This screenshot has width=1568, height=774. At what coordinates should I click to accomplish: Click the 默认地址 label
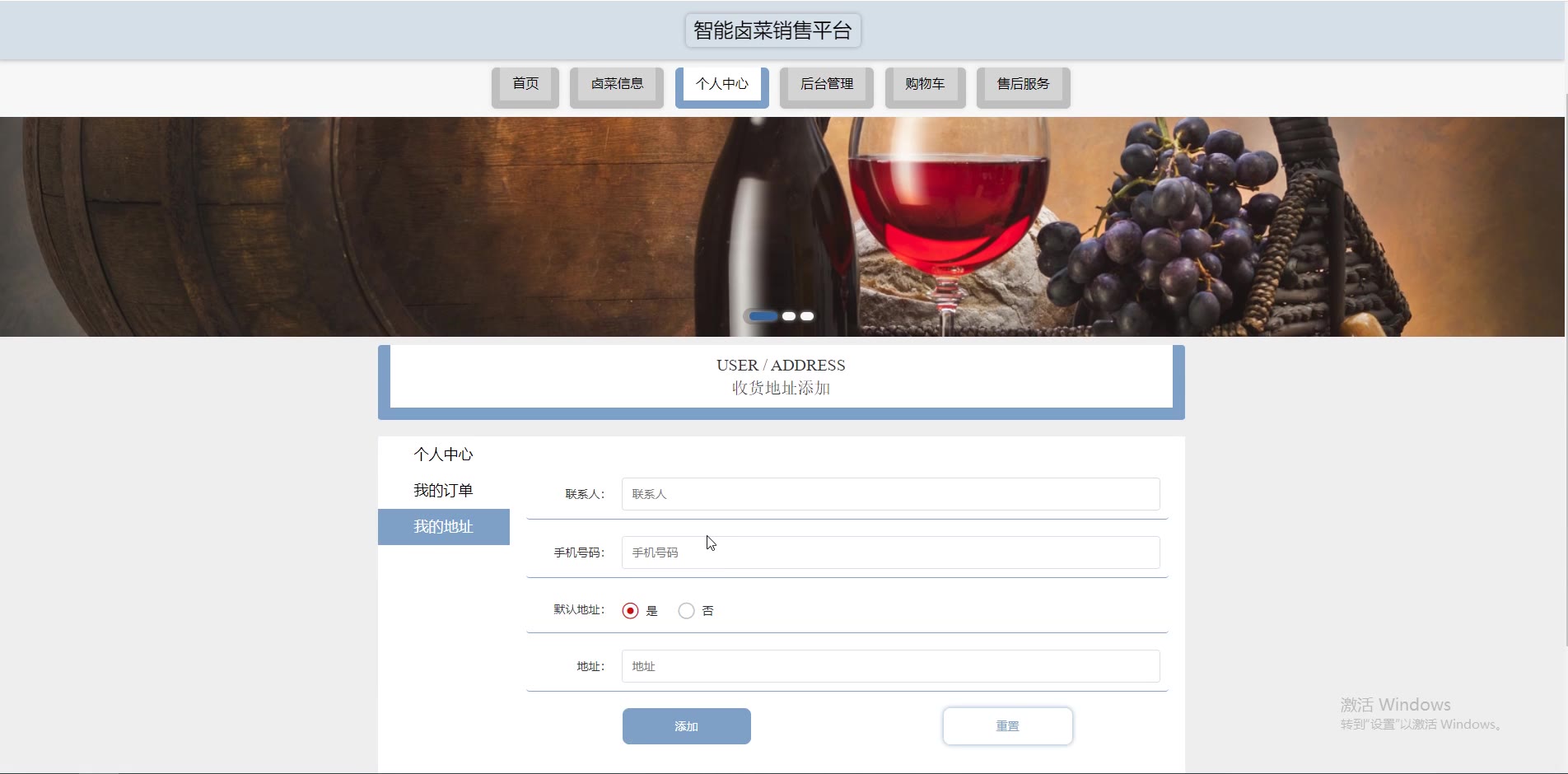pyautogui.click(x=579, y=610)
